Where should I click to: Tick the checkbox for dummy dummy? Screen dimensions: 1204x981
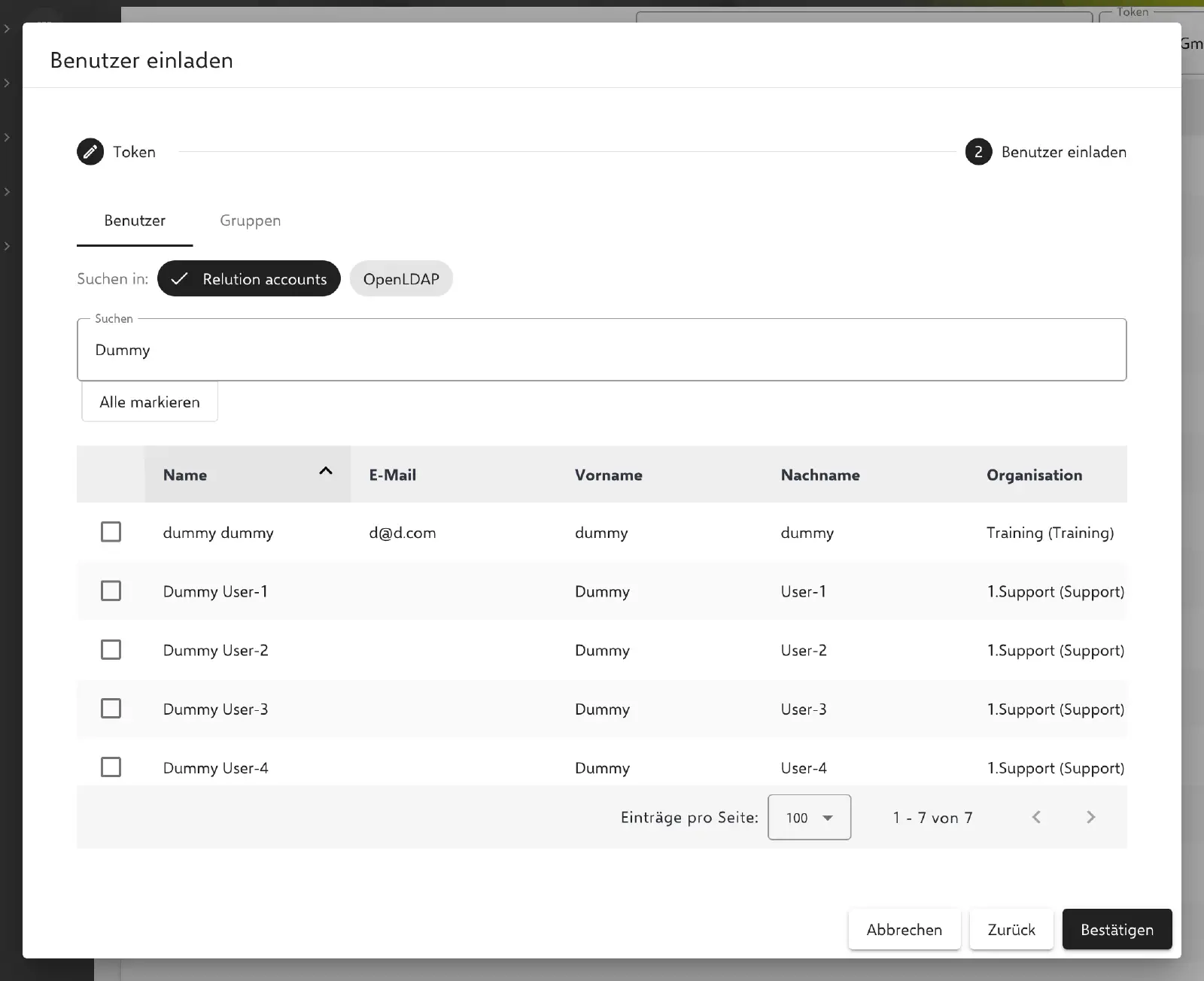(111, 532)
